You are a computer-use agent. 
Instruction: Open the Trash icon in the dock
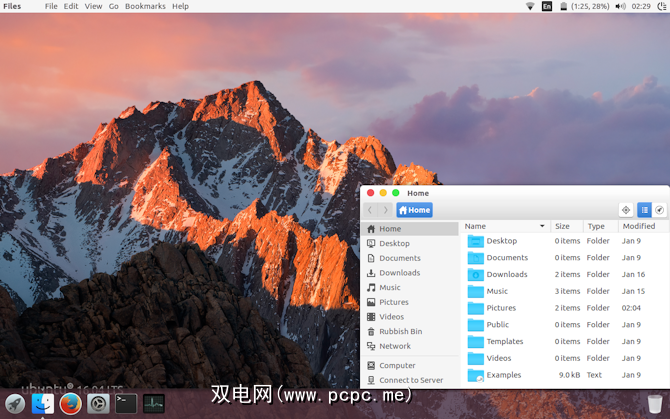(x=655, y=404)
